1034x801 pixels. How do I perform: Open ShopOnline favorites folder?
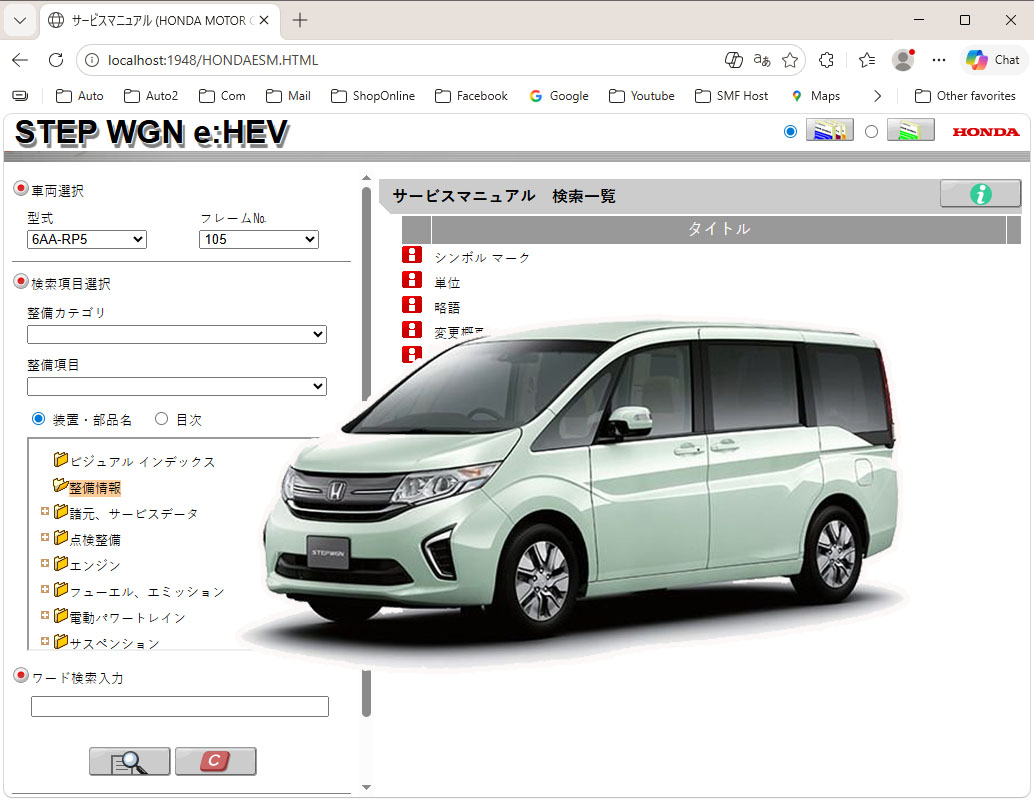coord(373,96)
